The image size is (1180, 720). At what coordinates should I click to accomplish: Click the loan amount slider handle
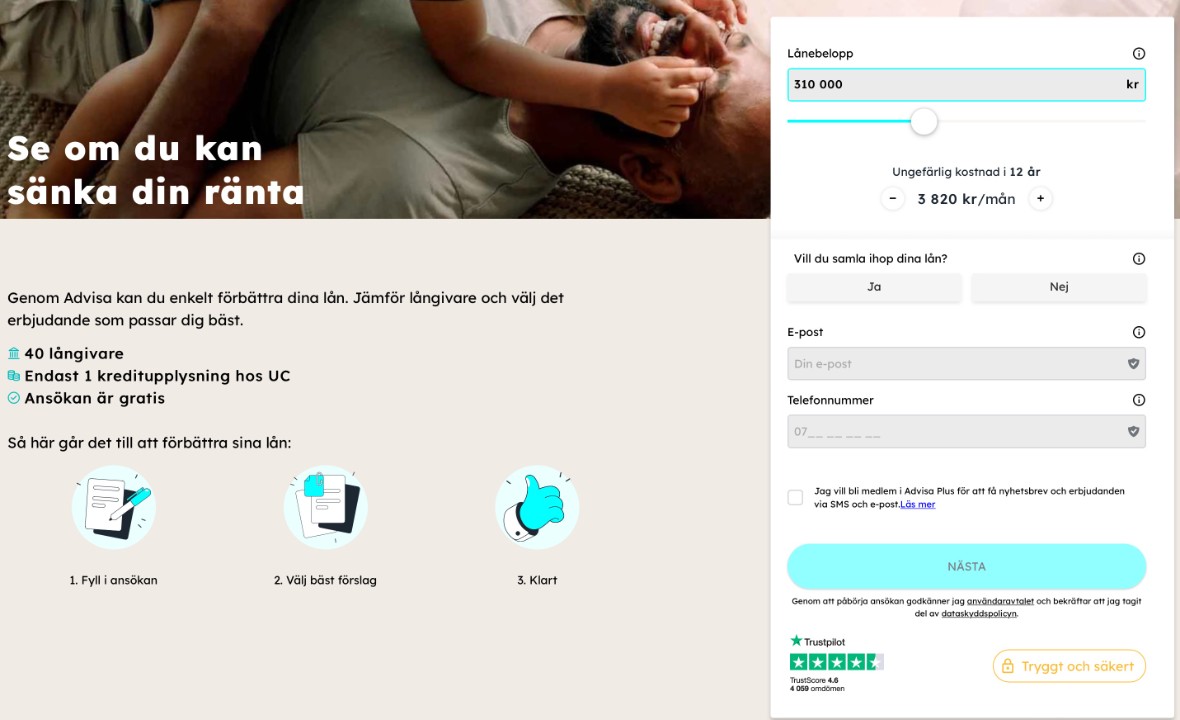pyautogui.click(x=924, y=121)
